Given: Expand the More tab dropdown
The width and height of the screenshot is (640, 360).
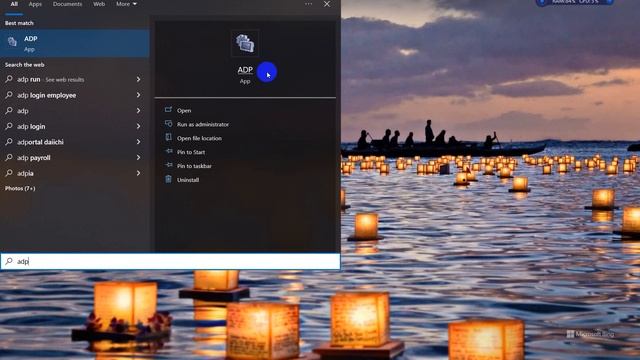Looking at the screenshot, I should [x=126, y=4].
